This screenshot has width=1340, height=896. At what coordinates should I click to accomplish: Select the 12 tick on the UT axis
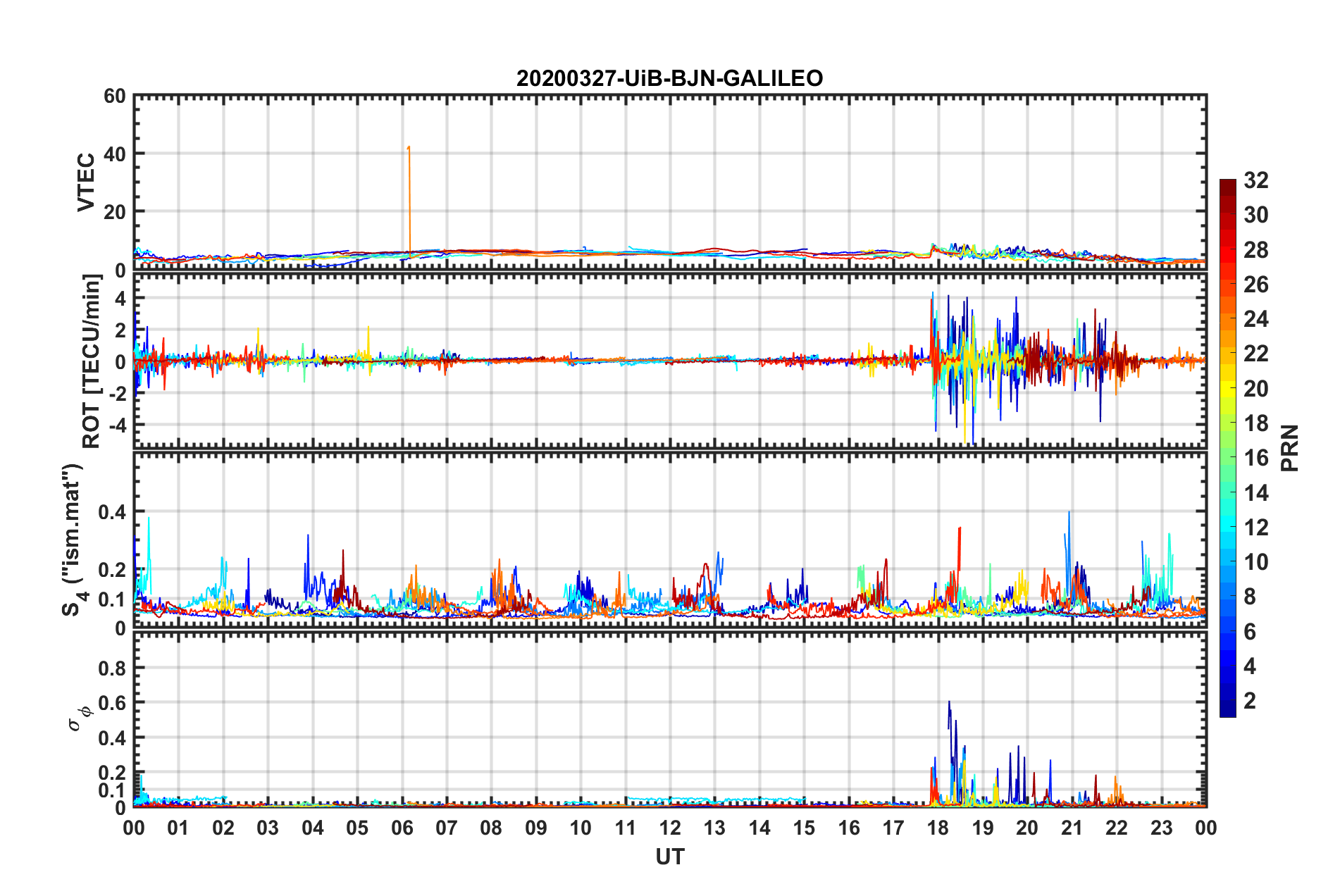(x=670, y=828)
